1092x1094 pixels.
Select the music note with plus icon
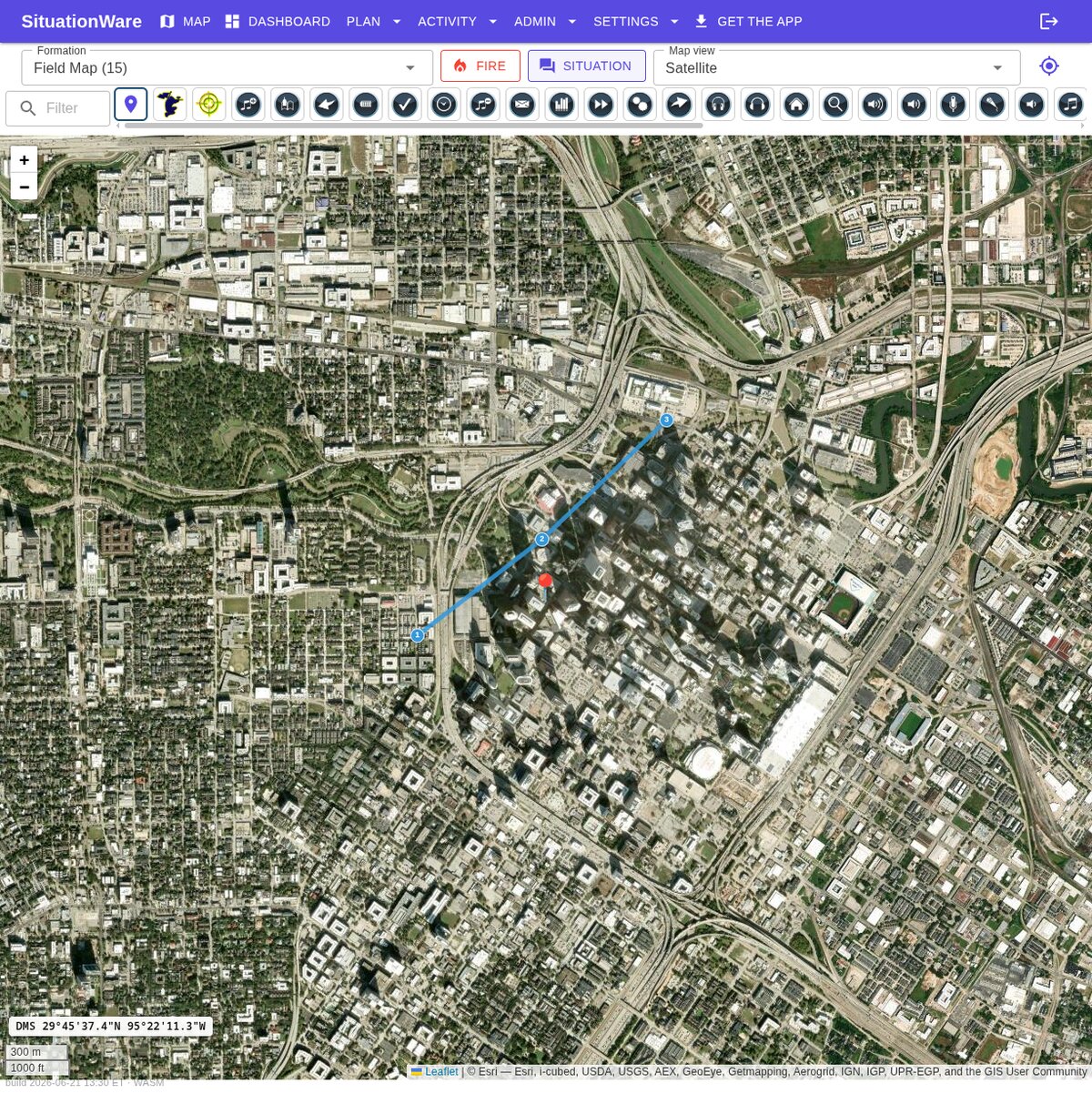click(x=248, y=105)
